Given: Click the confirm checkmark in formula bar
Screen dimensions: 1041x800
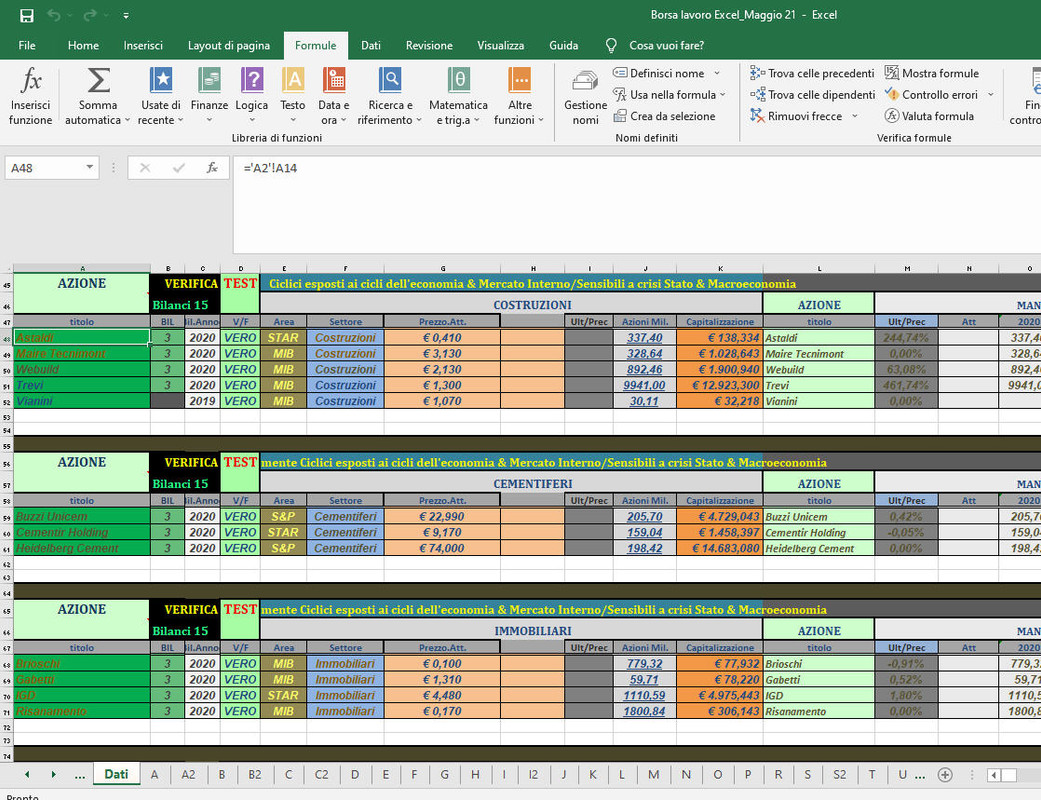Looking at the screenshot, I should [x=179, y=168].
